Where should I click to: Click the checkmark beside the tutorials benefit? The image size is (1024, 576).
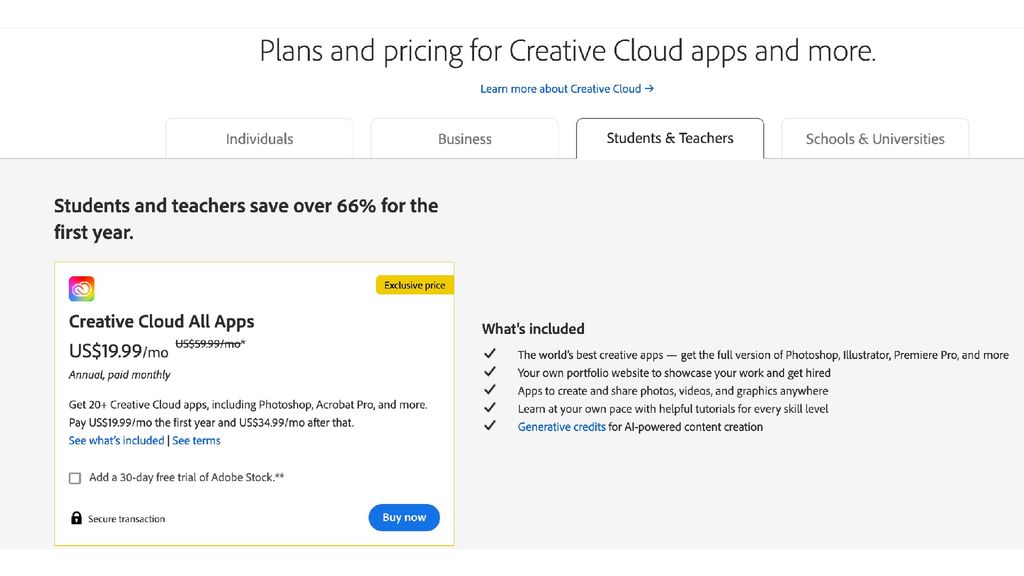tap(490, 407)
